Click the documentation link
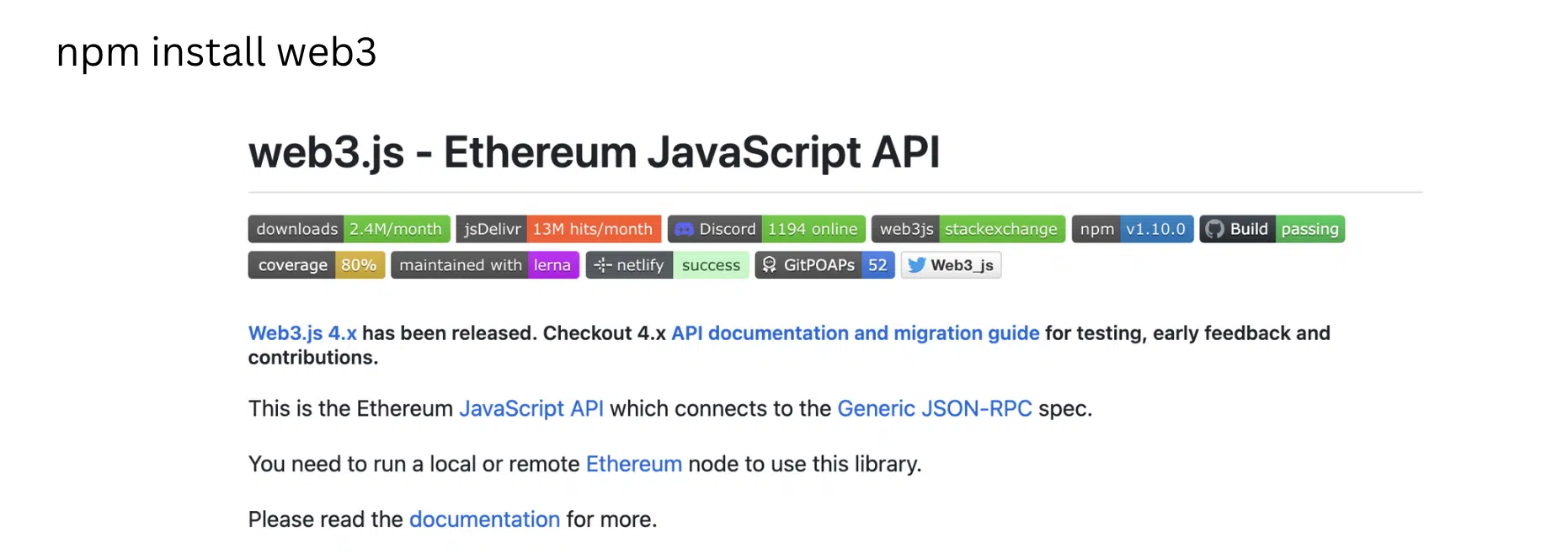 point(484,519)
